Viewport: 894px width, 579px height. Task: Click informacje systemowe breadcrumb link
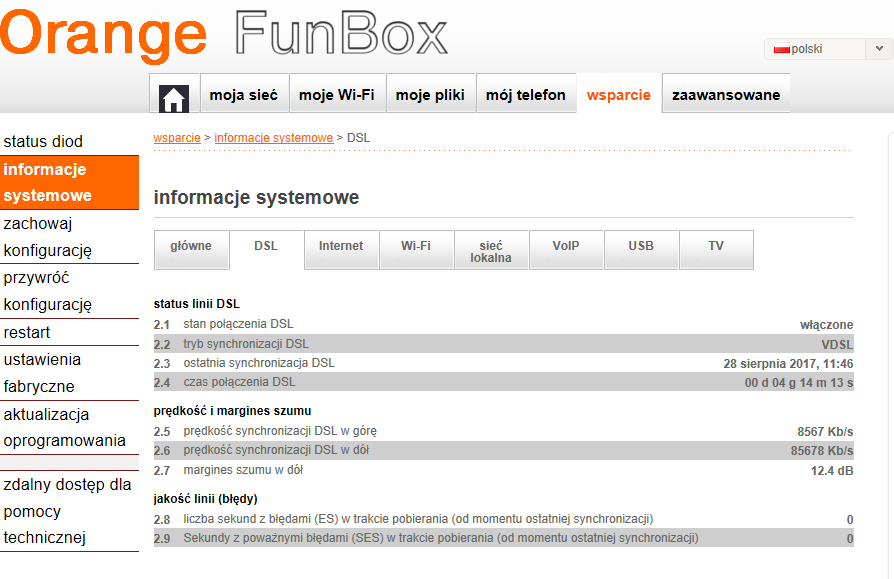pyautogui.click(x=273, y=137)
